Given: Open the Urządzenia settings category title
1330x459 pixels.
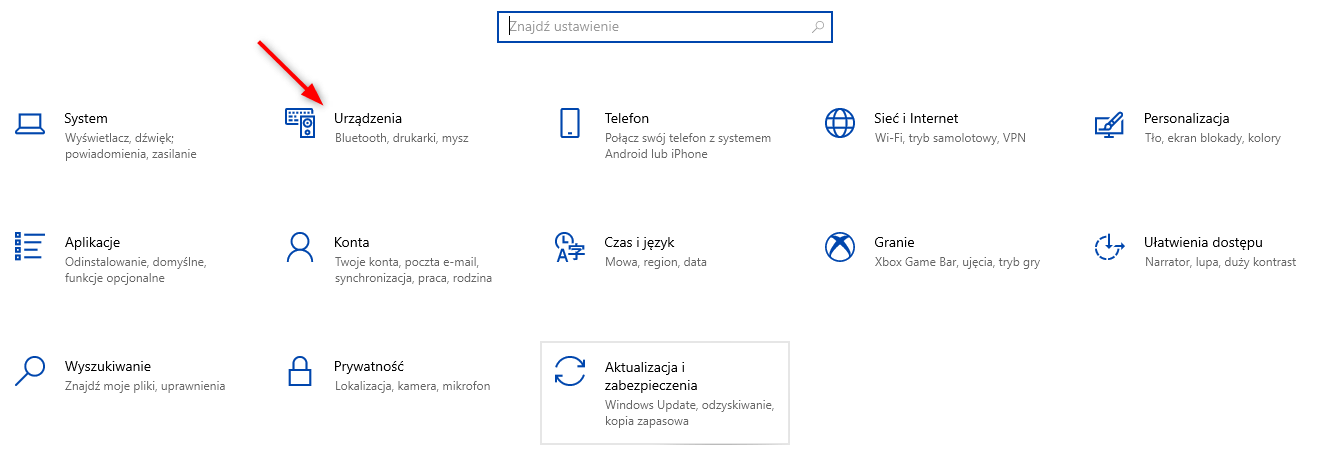Looking at the screenshot, I should click(368, 118).
